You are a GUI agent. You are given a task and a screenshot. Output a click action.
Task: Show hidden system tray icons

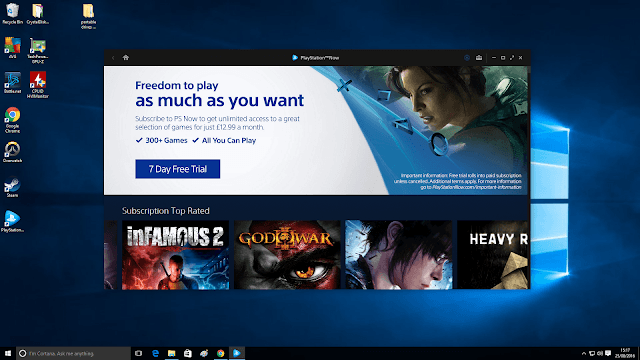coord(584,353)
